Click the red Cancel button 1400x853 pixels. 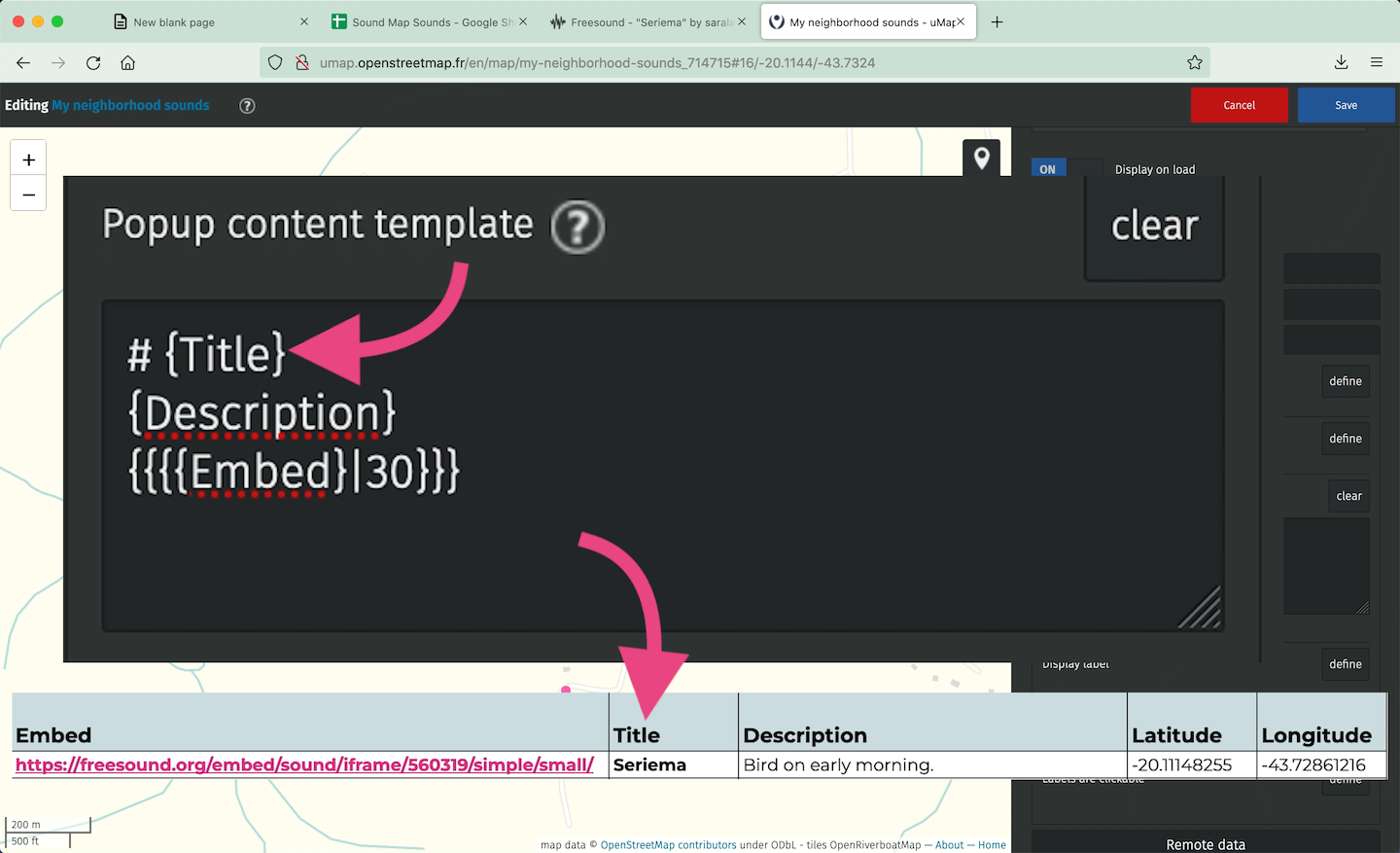coord(1239,105)
